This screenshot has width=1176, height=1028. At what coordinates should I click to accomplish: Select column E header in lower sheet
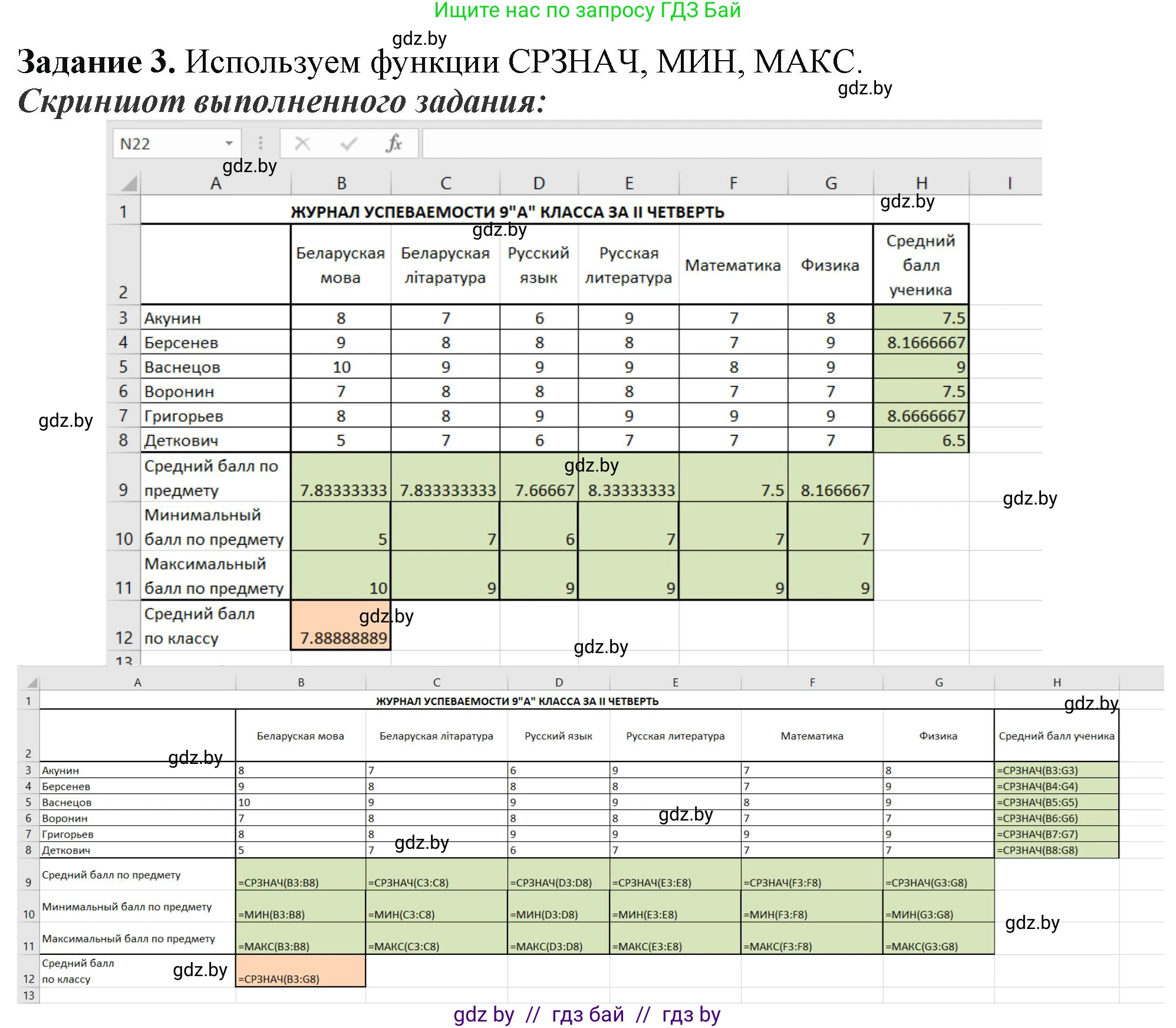coord(676,683)
